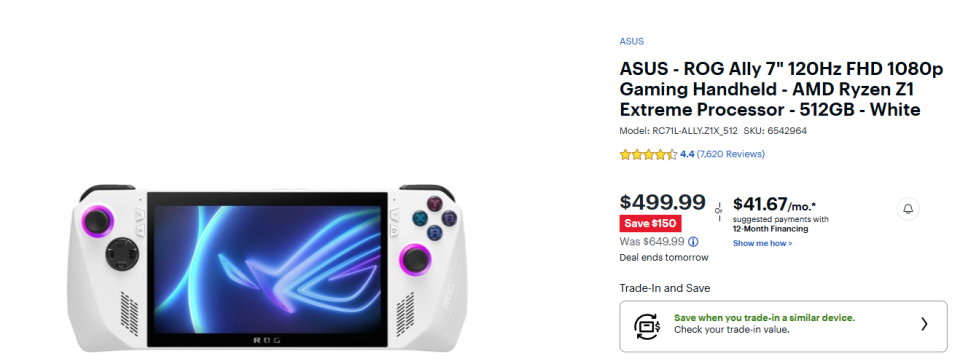Click the Trade-In and Save heading
The width and height of the screenshot is (960, 364).
click(x=665, y=288)
